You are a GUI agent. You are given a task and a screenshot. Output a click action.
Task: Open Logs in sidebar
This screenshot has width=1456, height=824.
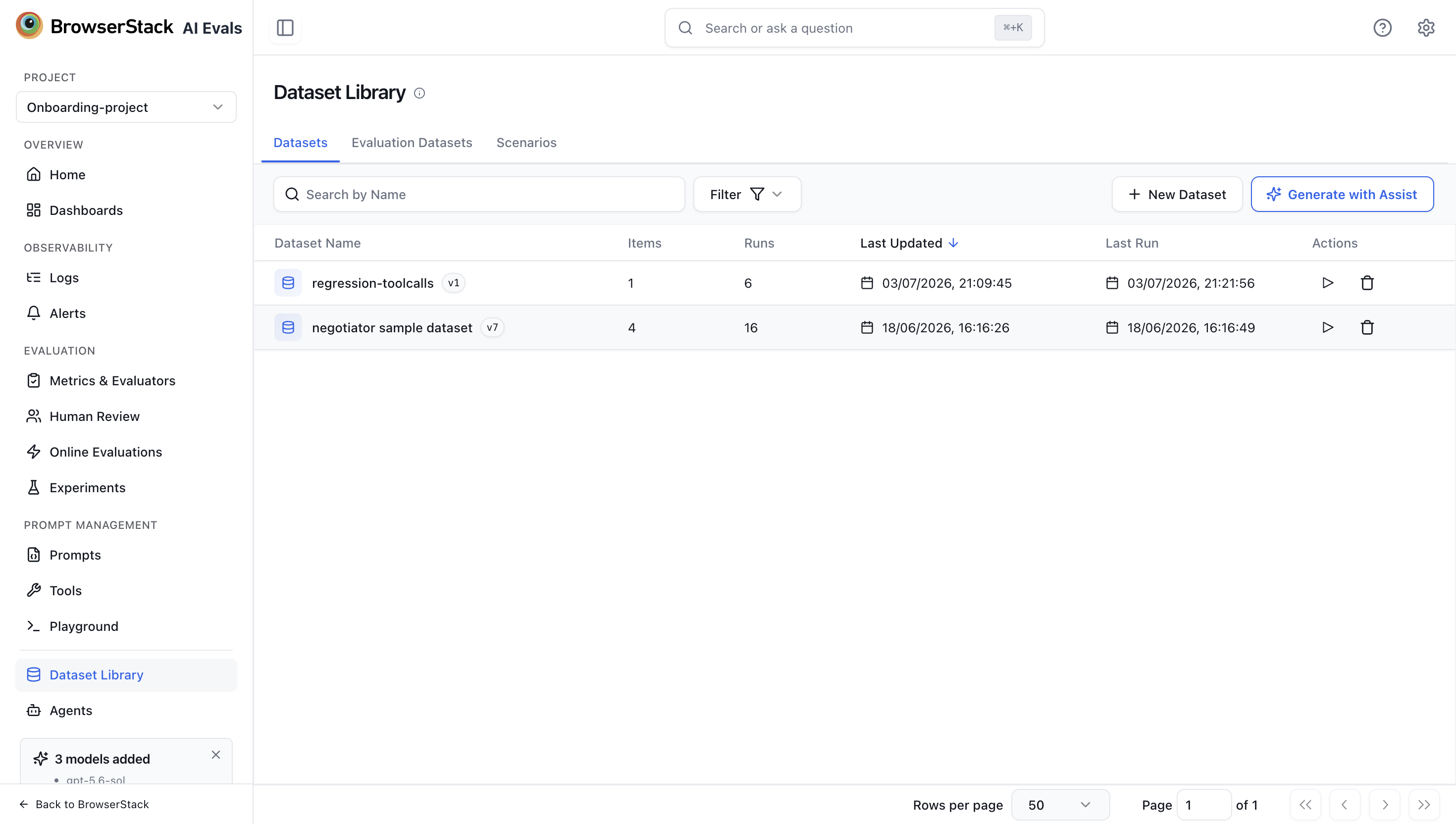(126, 278)
